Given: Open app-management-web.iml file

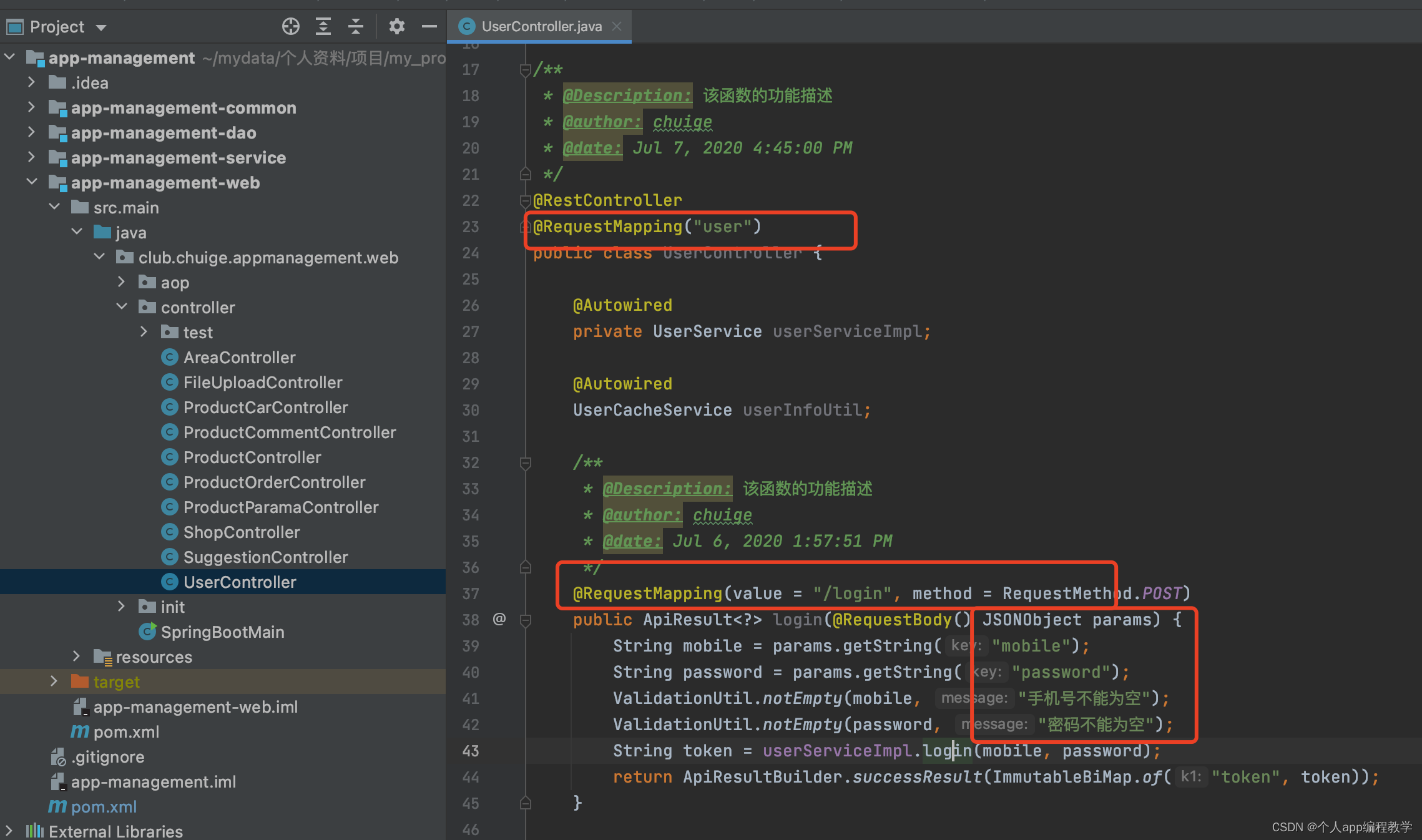Looking at the screenshot, I should click(195, 706).
